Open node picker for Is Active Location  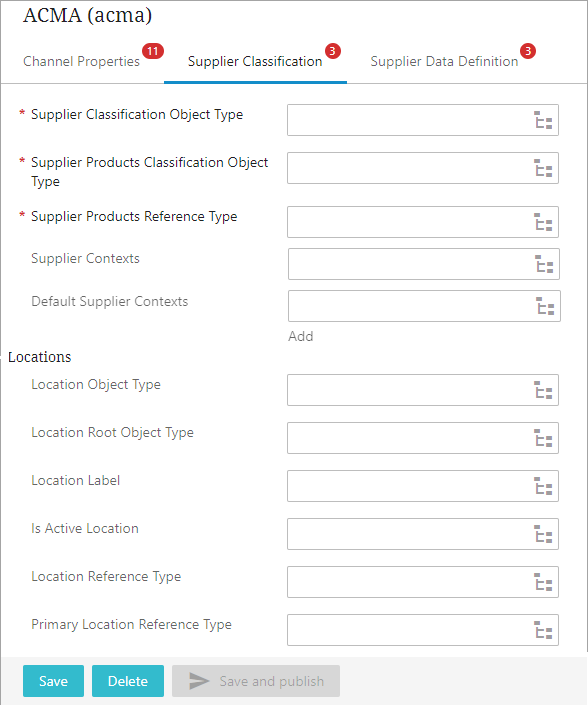coord(543,534)
